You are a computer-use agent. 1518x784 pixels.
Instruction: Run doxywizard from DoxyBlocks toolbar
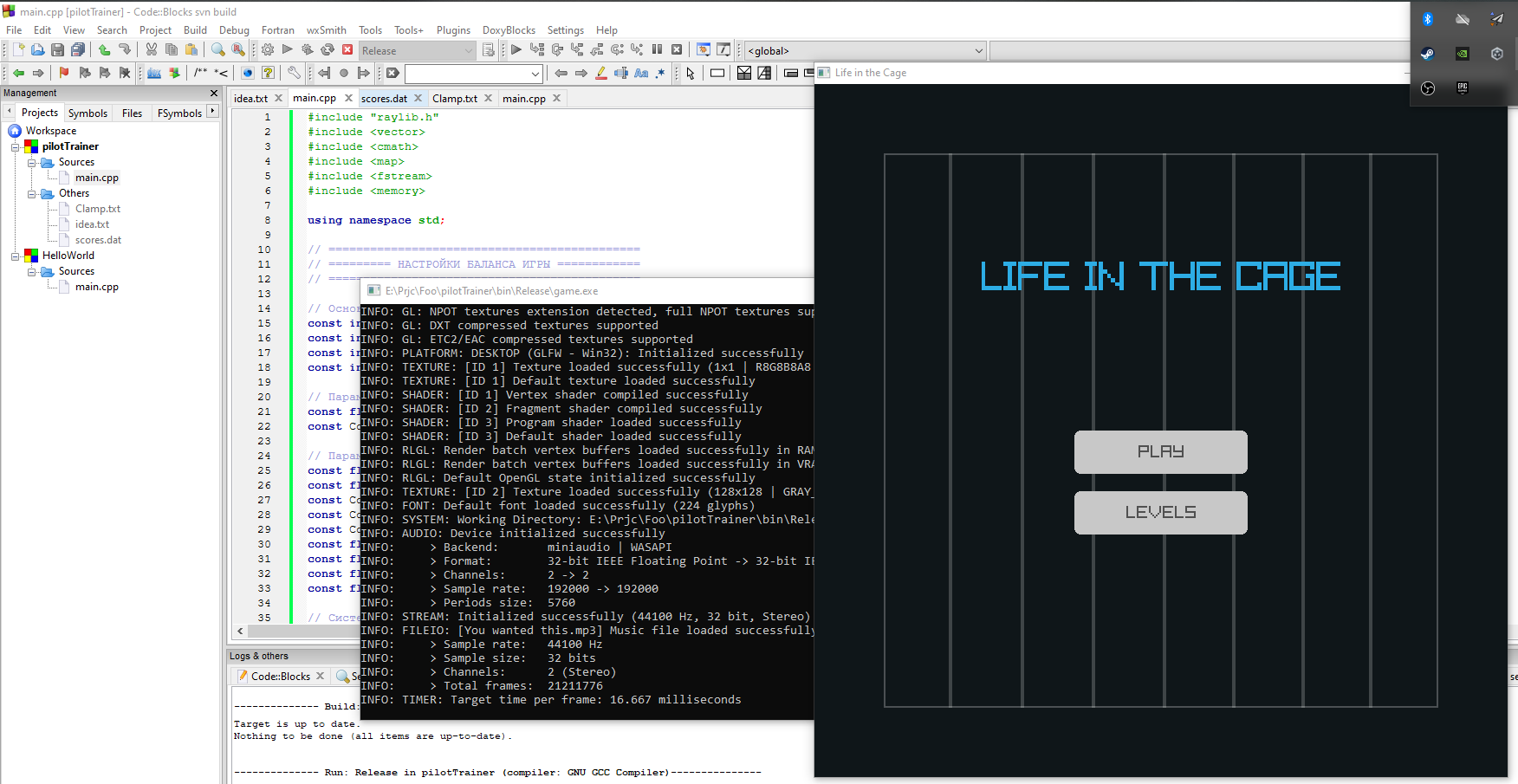[154, 73]
